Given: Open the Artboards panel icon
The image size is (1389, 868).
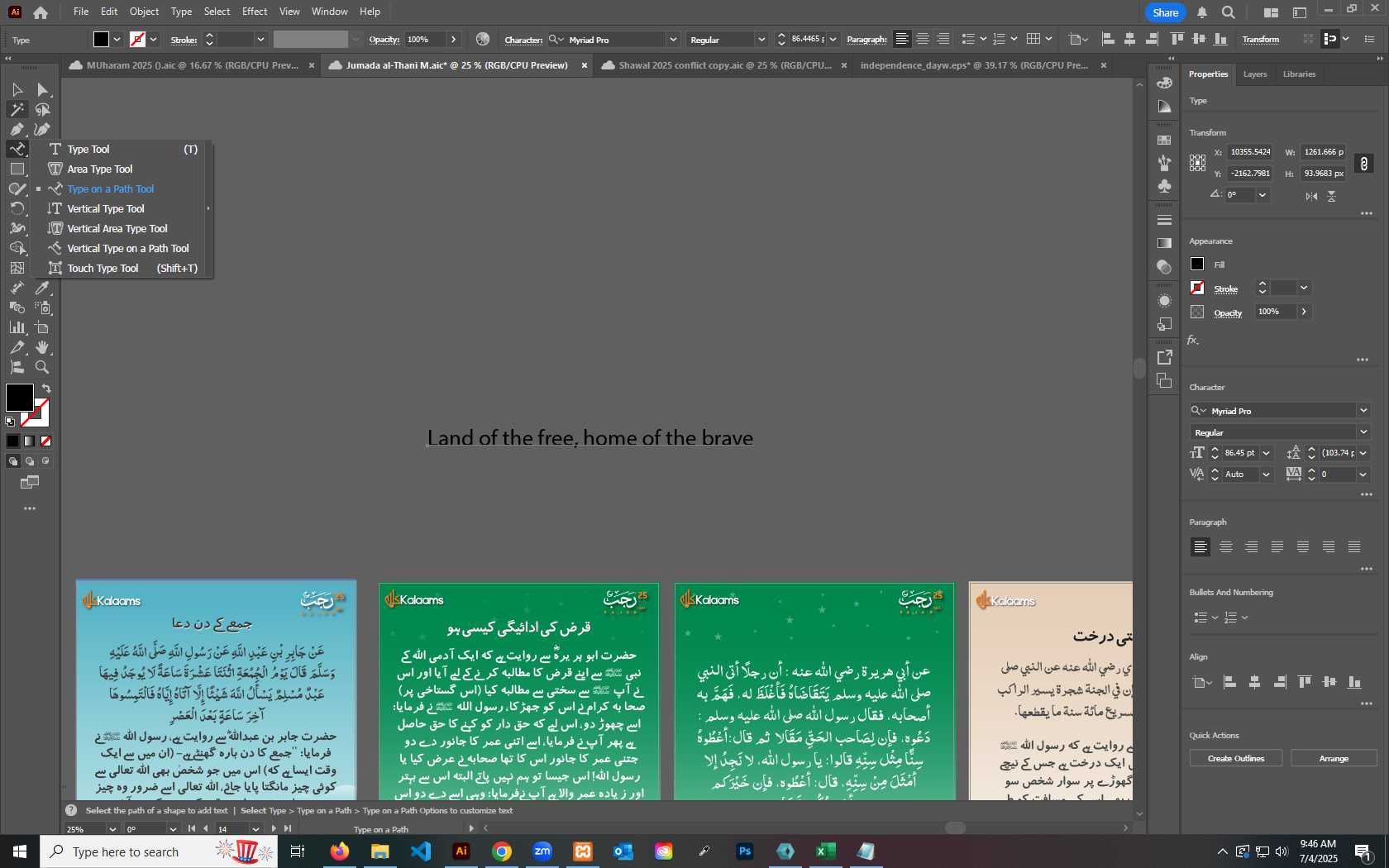Looking at the screenshot, I should point(1164,380).
